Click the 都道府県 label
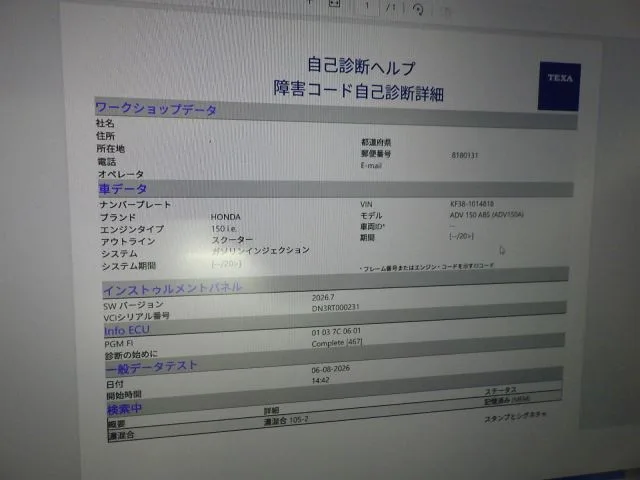This screenshot has height=480, width=640. (376, 142)
